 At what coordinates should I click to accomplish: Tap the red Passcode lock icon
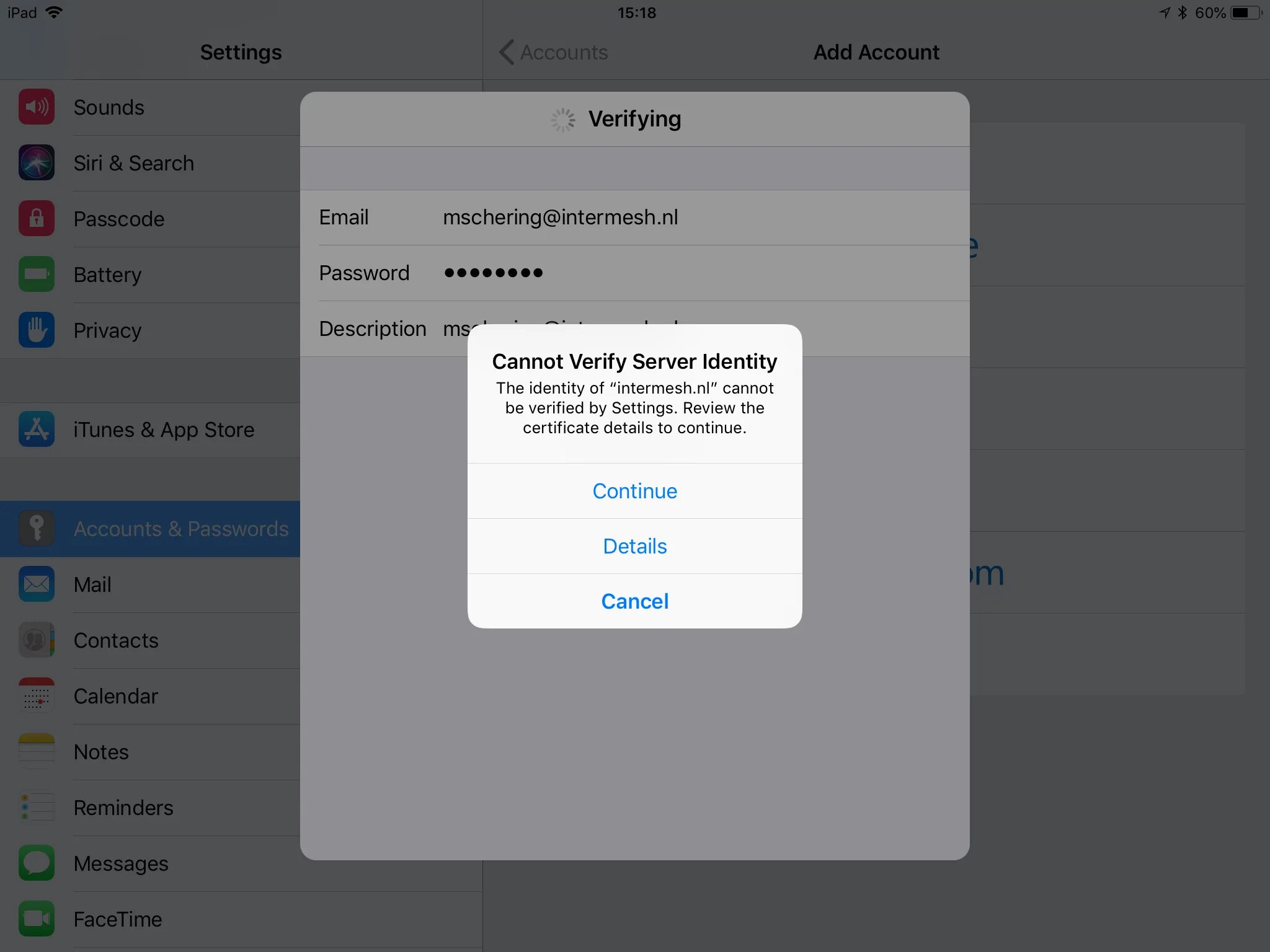pos(37,219)
